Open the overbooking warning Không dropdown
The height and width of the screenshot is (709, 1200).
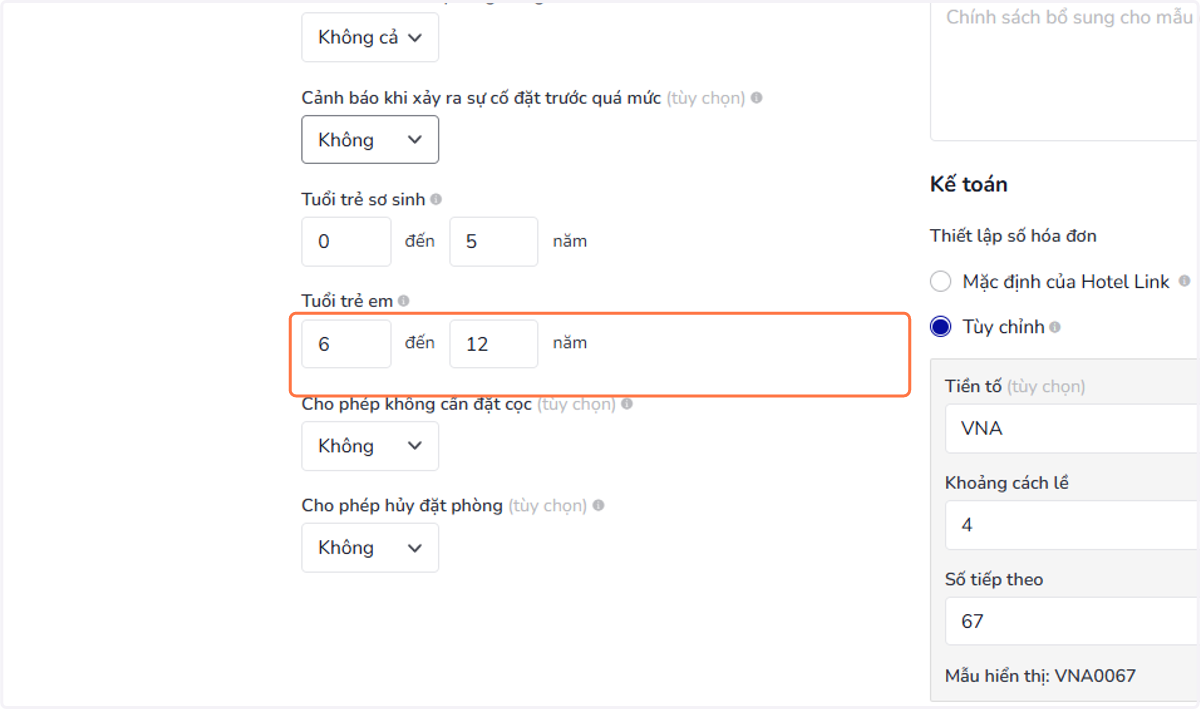pyautogui.click(x=370, y=139)
